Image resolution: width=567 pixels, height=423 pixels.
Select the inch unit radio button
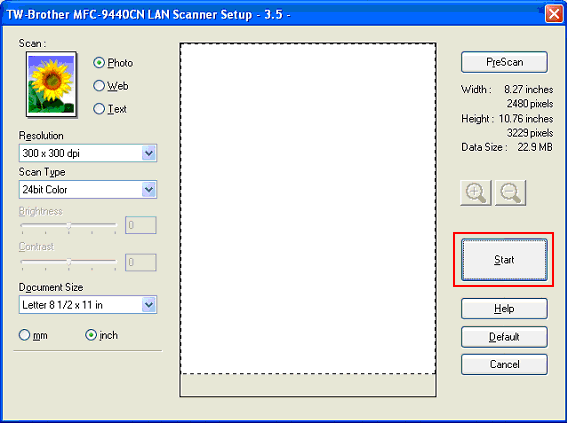coord(91,335)
